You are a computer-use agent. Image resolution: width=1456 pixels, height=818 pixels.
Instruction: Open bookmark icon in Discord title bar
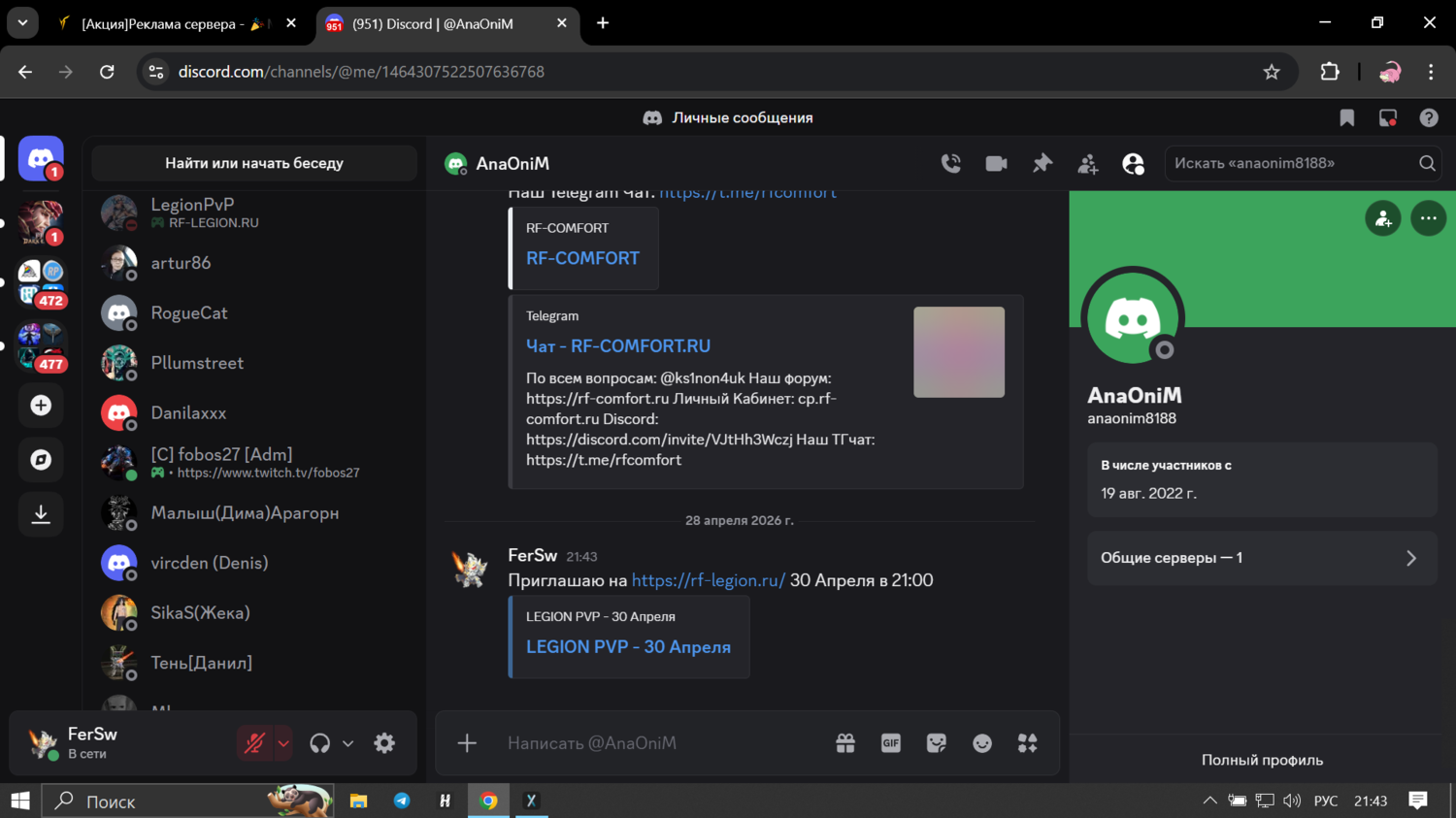[1347, 117]
